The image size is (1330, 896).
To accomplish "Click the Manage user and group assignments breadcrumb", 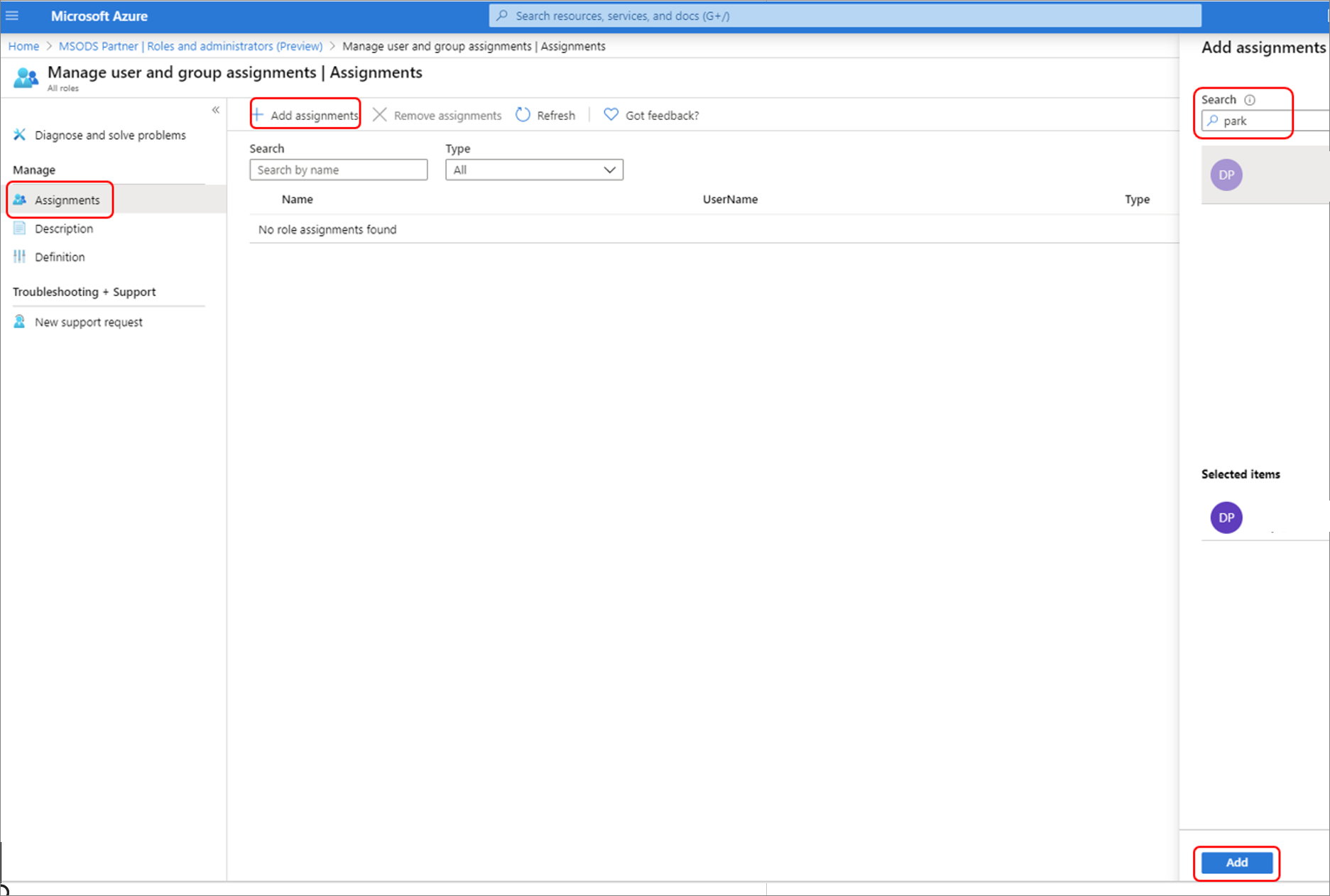I will 474,46.
